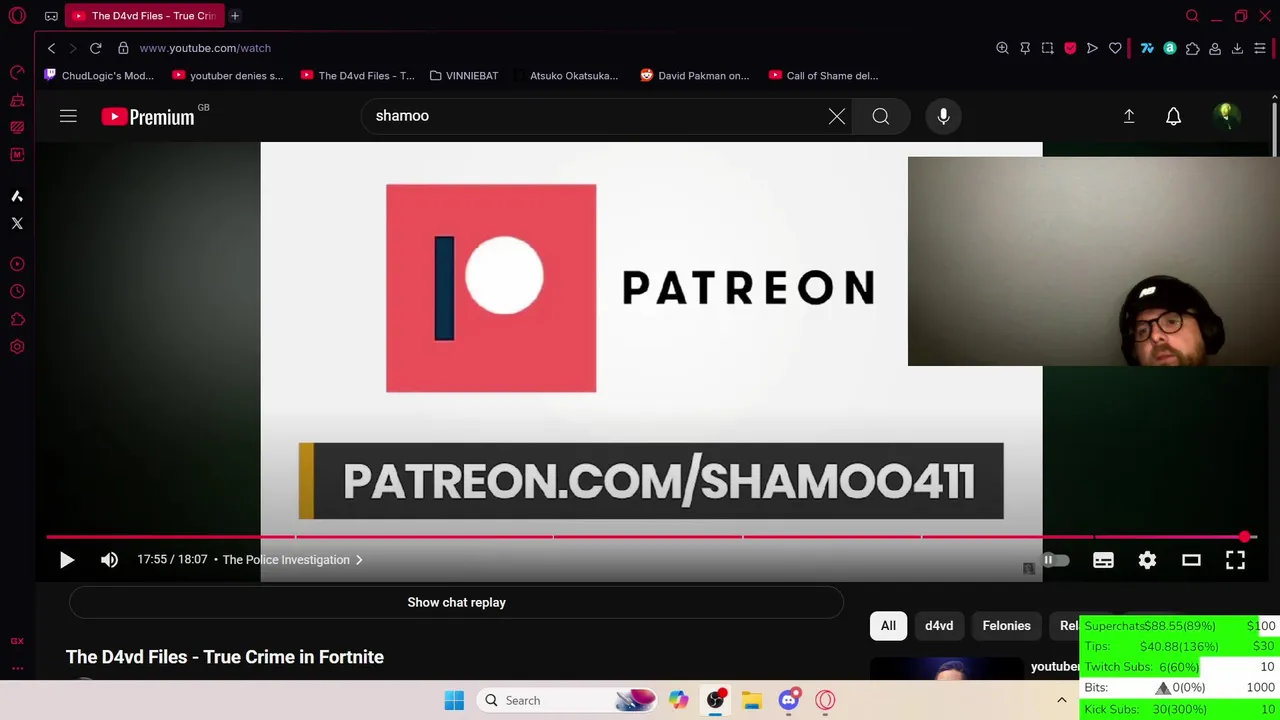
Task: Take a snapshot with the capture icon
Action: pyautogui.click(x=1047, y=48)
